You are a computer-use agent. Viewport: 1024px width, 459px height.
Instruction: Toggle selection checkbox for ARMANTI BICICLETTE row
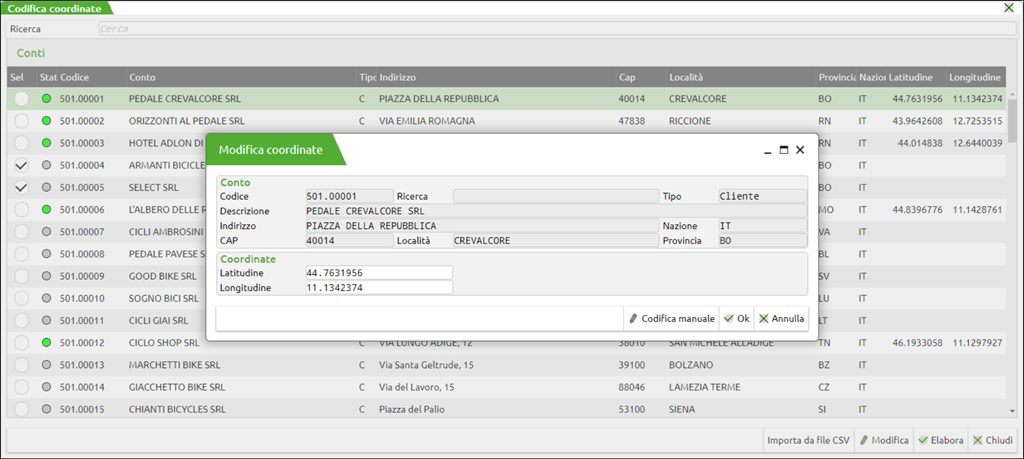click(x=21, y=165)
